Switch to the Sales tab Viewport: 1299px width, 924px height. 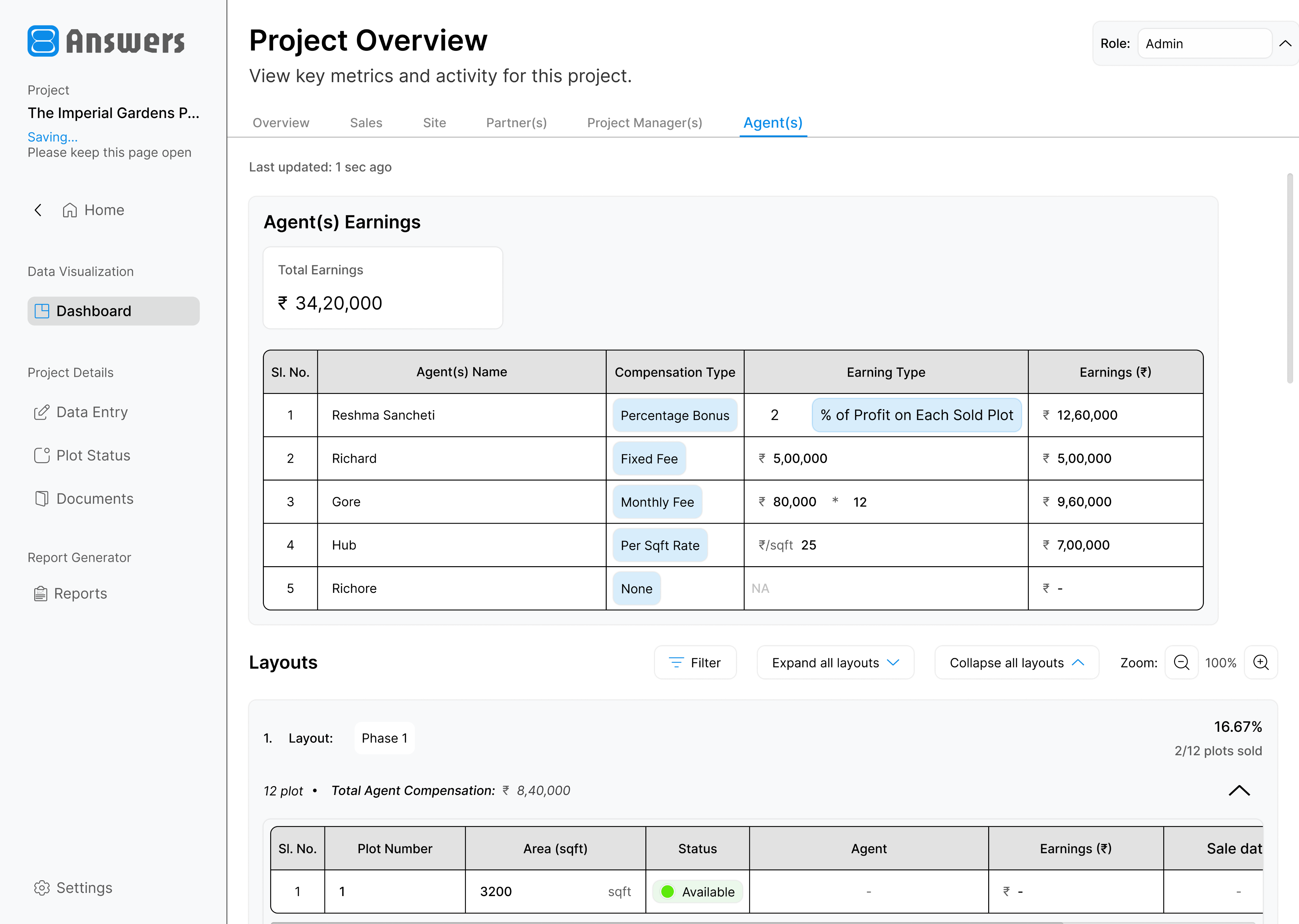click(x=366, y=123)
